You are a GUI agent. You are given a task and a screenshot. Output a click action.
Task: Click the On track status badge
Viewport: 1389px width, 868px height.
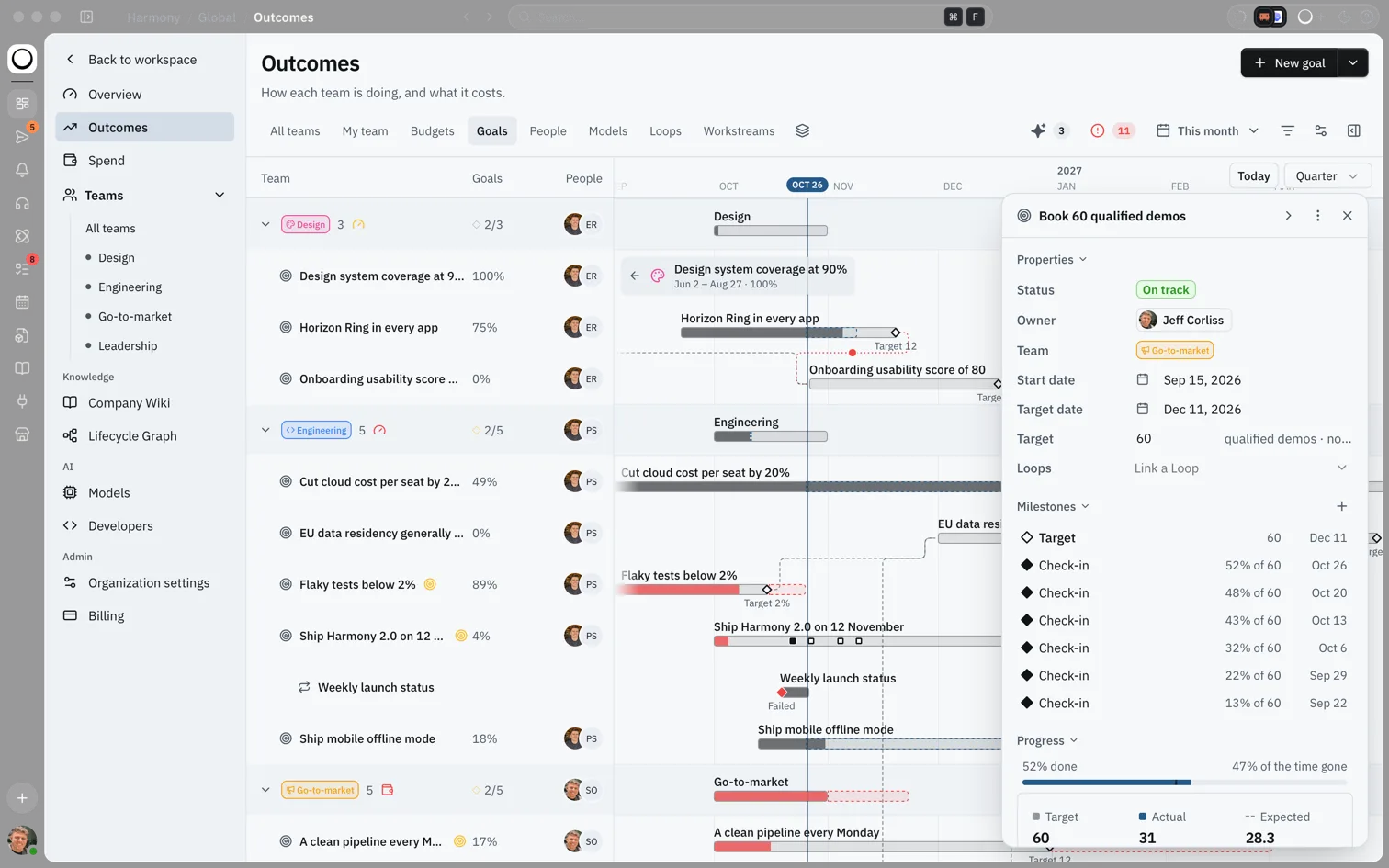click(x=1166, y=290)
